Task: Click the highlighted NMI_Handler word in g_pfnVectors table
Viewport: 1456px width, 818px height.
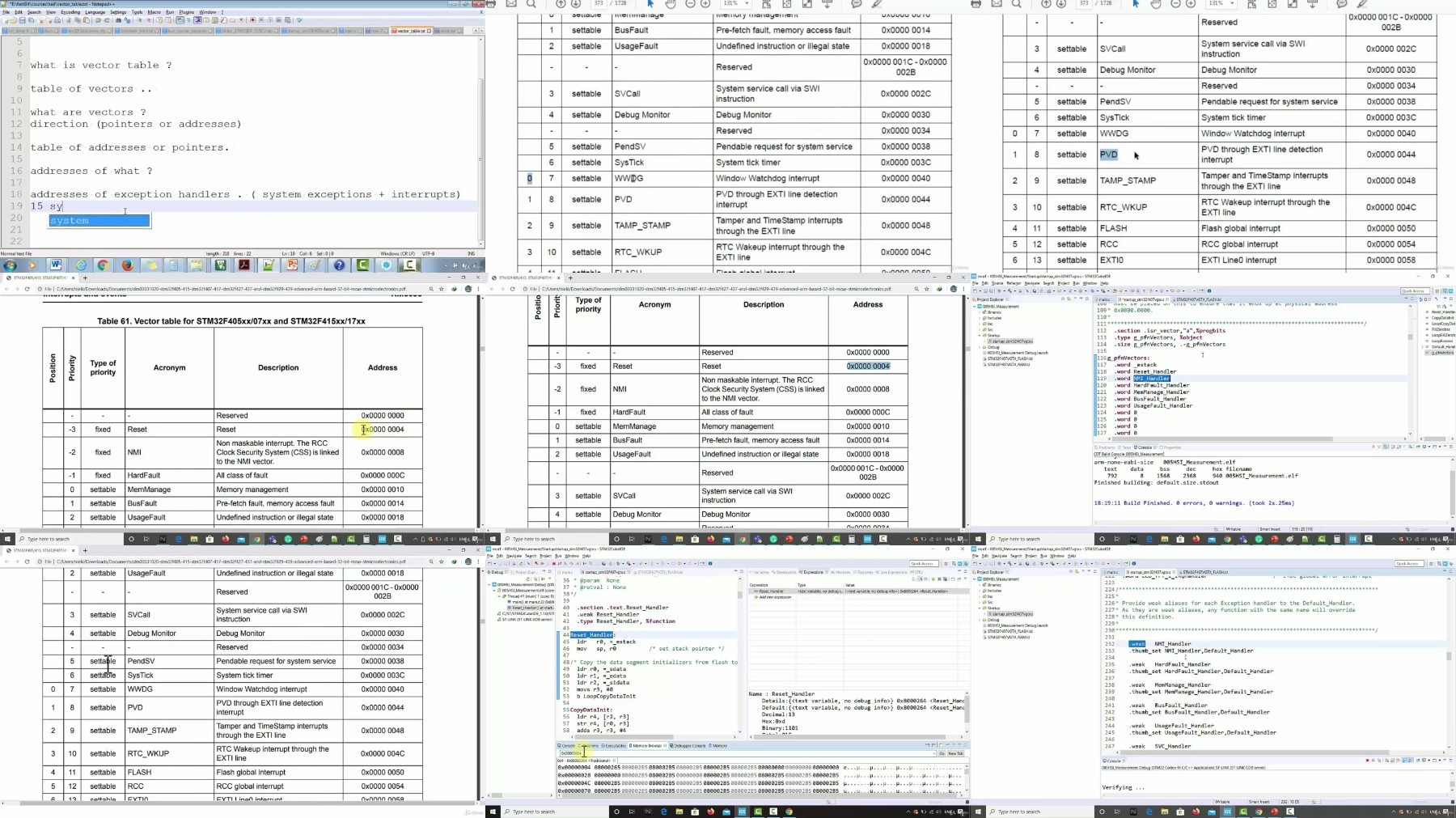Action: (x=1151, y=379)
